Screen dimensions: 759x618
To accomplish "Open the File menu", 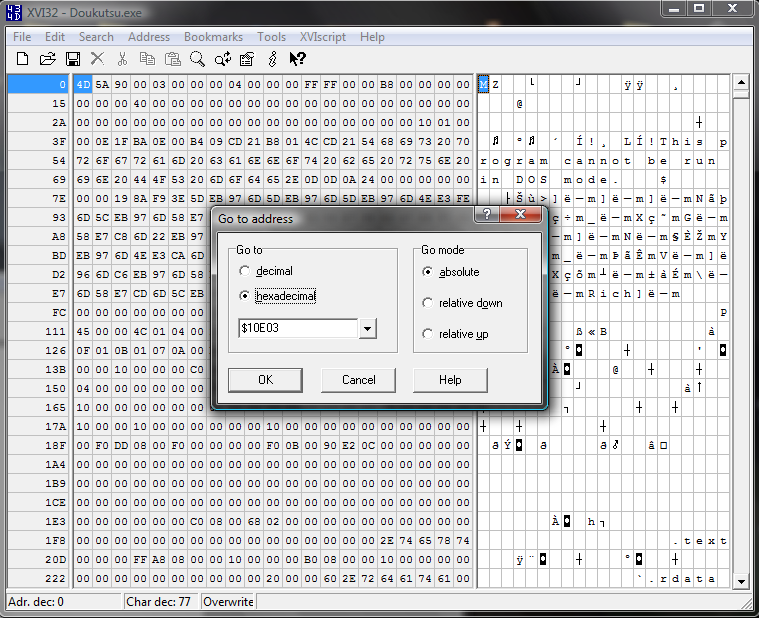I will (22, 37).
